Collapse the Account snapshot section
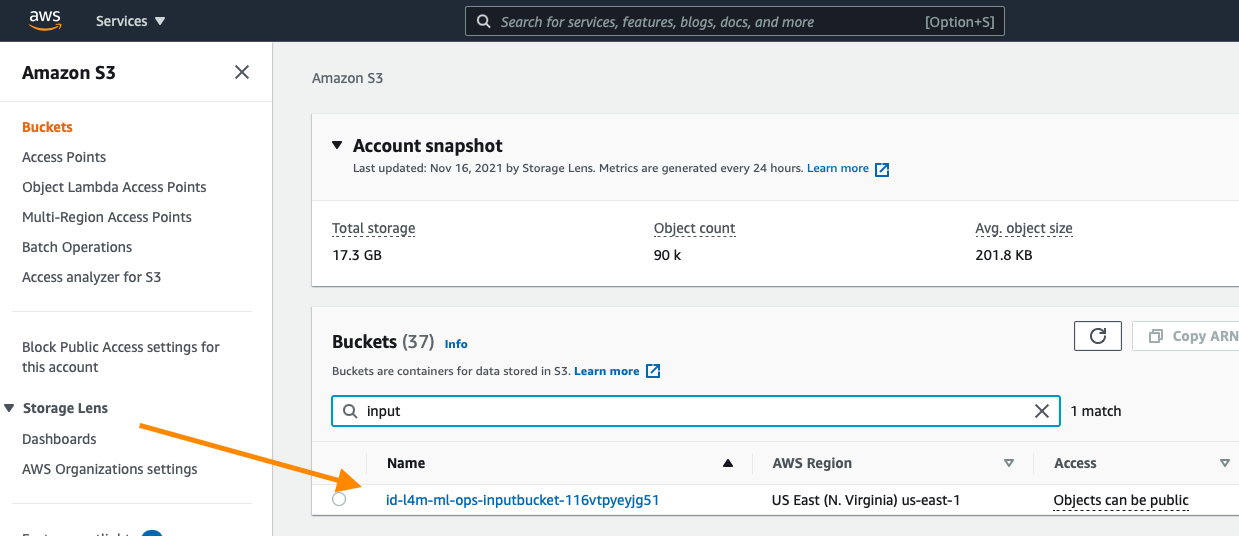Screen dimensions: 1239x536 point(337,145)
